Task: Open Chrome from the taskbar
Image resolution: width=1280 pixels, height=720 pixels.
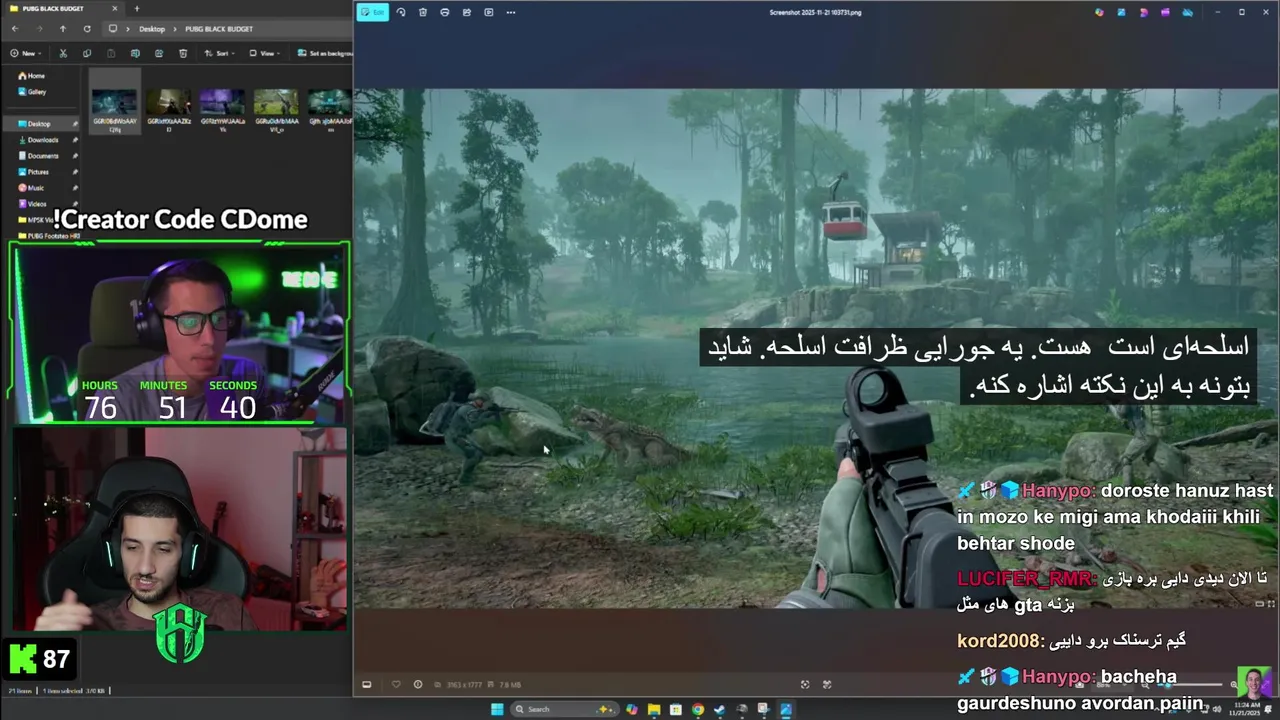Action: [697, 709]
